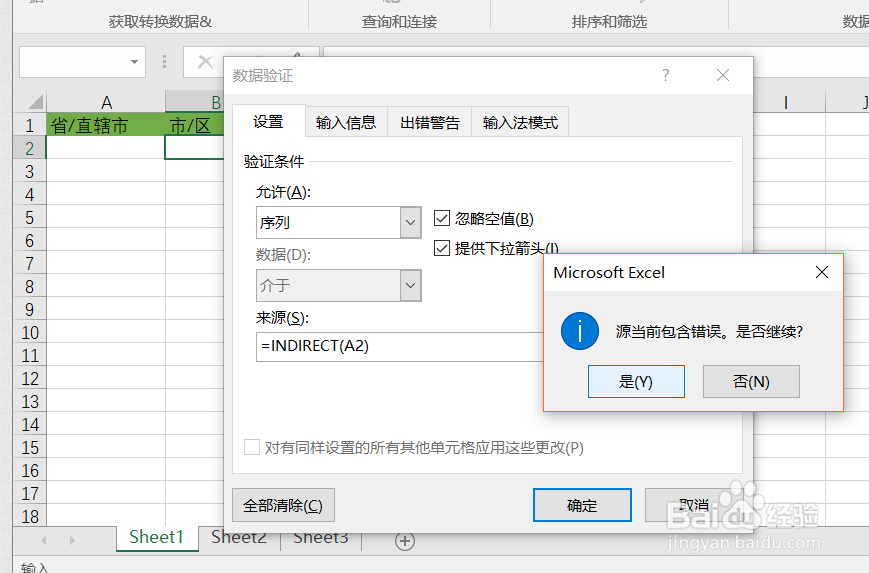Image resolution: width=869 pixels, height=573 pixels.
Task: Toggle the 忽略空值 checkbox
Action: click(x=442, y=218)
